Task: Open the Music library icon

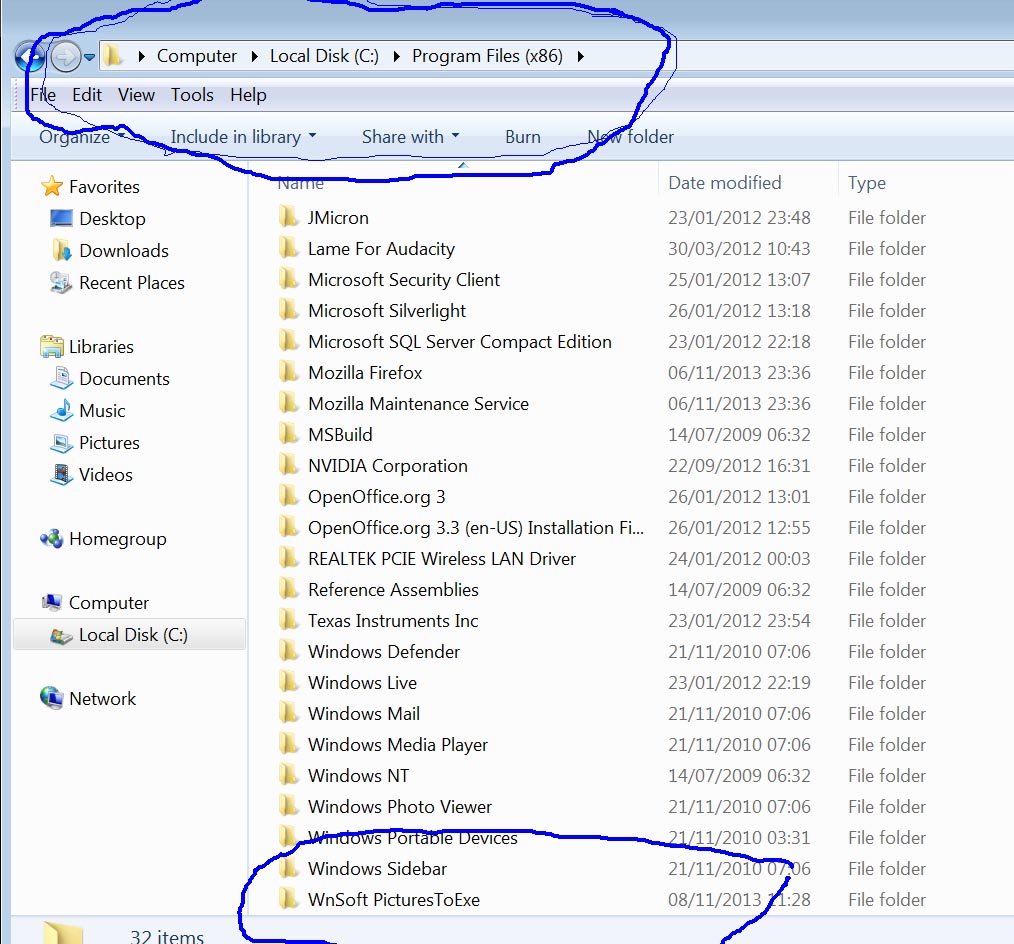Action: [x=61, y=411]
